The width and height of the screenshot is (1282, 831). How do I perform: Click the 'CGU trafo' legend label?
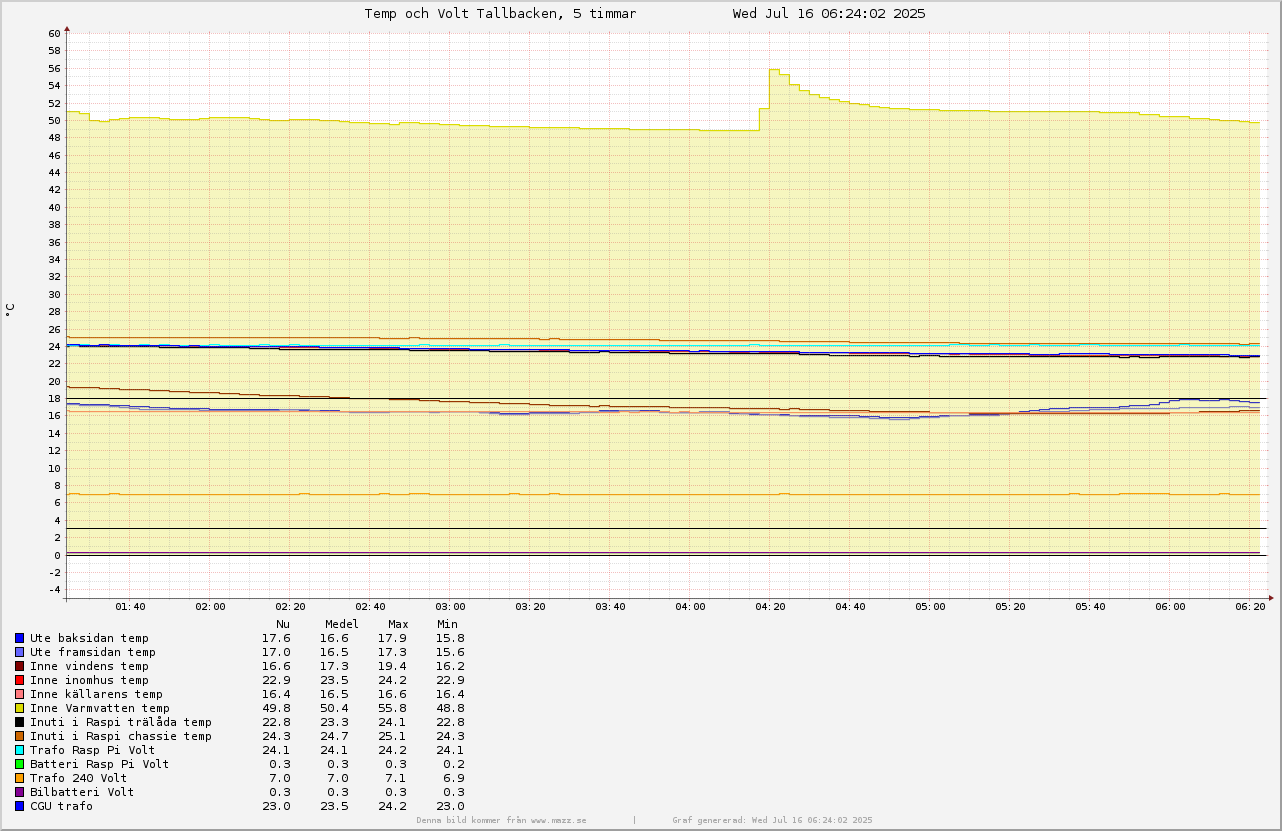61,806
